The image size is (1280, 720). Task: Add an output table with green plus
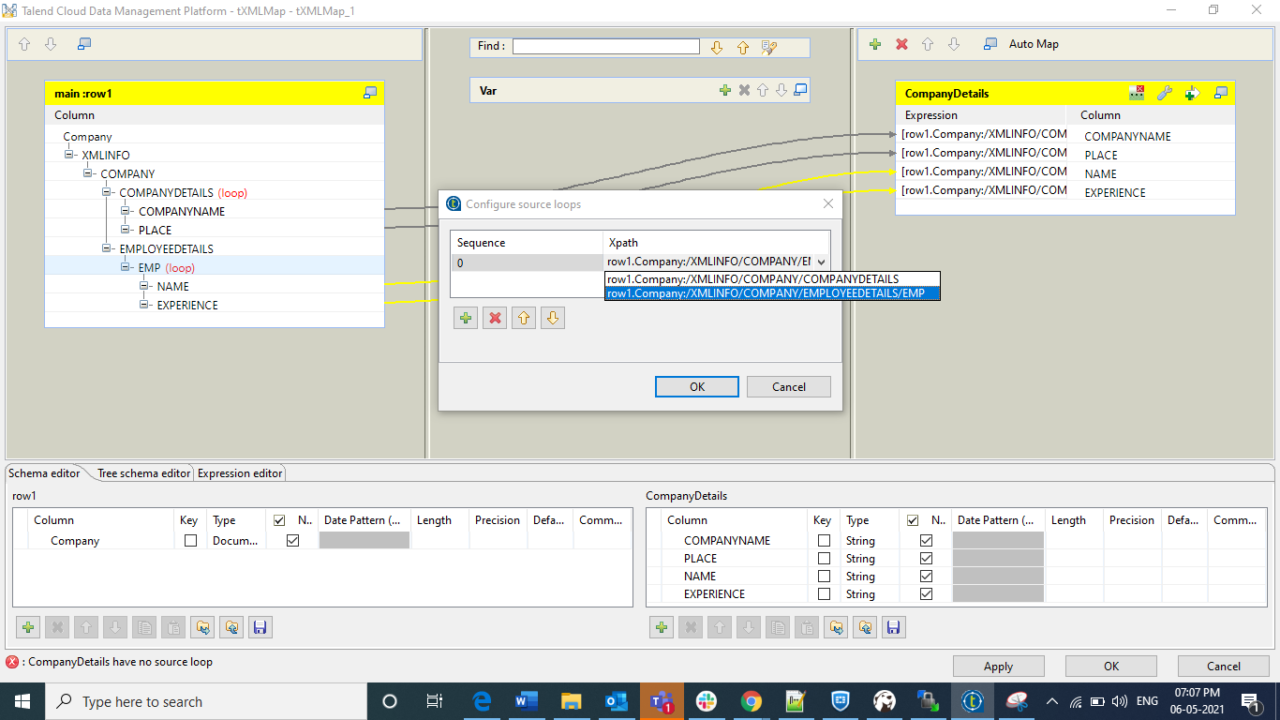pyautogui.click(x=875, y=44)
